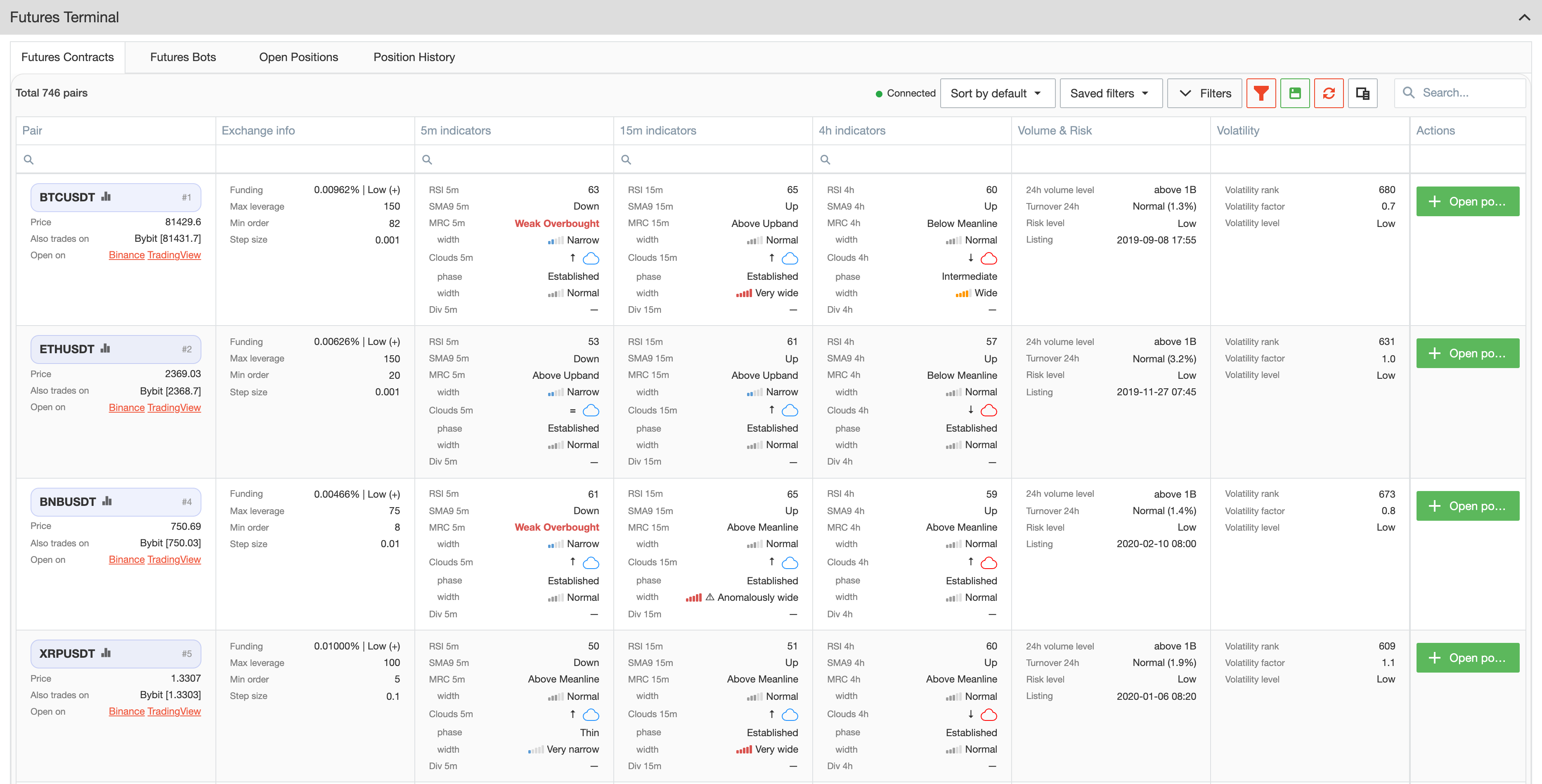Open ETHUSDT on TradingView link
Viewport: 1542px width, 784px height.
pyautogui.click(x=174, y=408)
